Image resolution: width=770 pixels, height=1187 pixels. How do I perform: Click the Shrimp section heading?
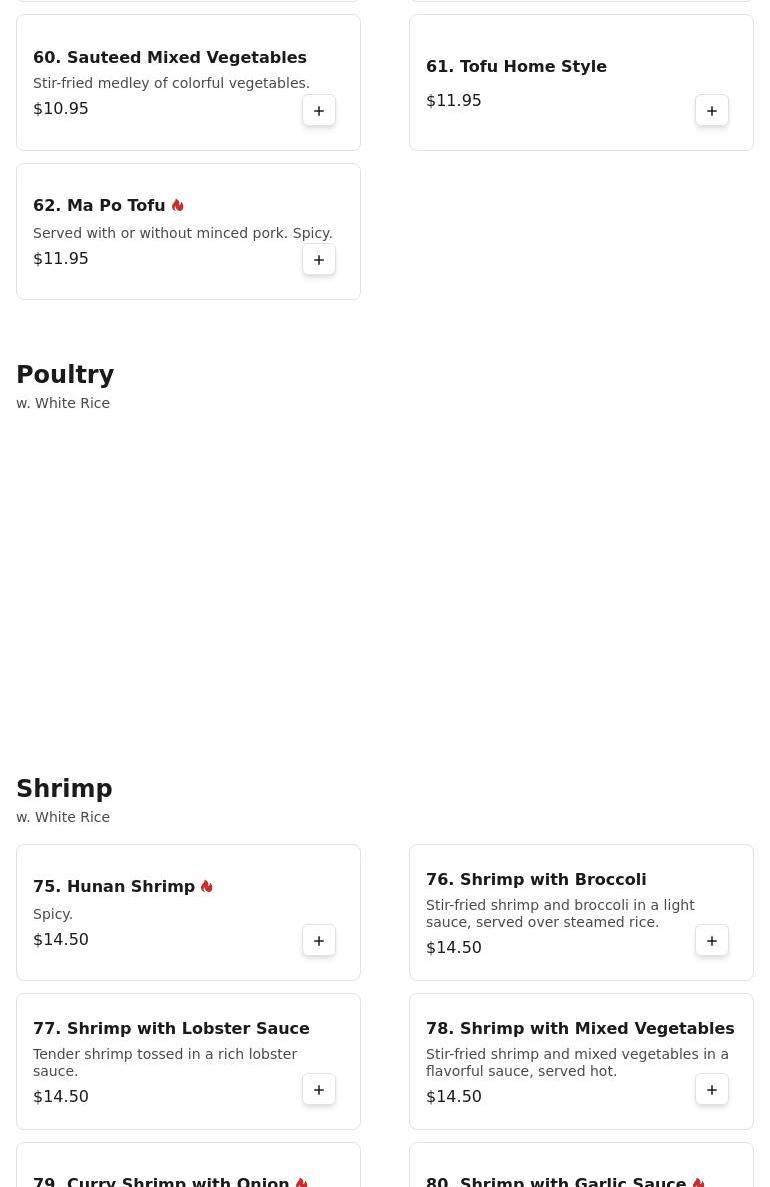pyautogui.click(x=64, y=789)
